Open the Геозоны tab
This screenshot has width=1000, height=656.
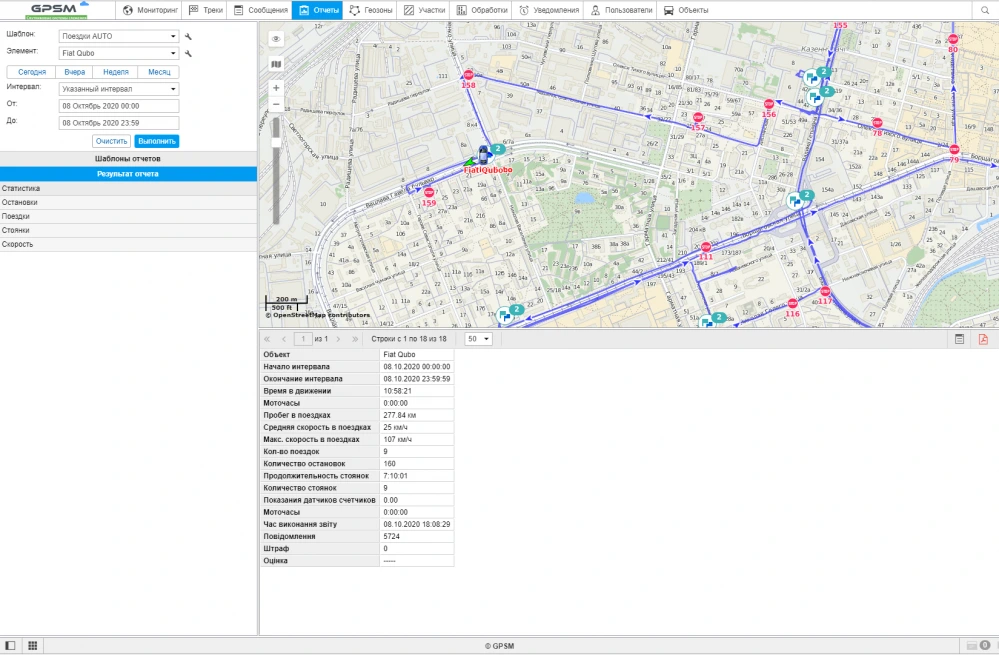(372, 10)
